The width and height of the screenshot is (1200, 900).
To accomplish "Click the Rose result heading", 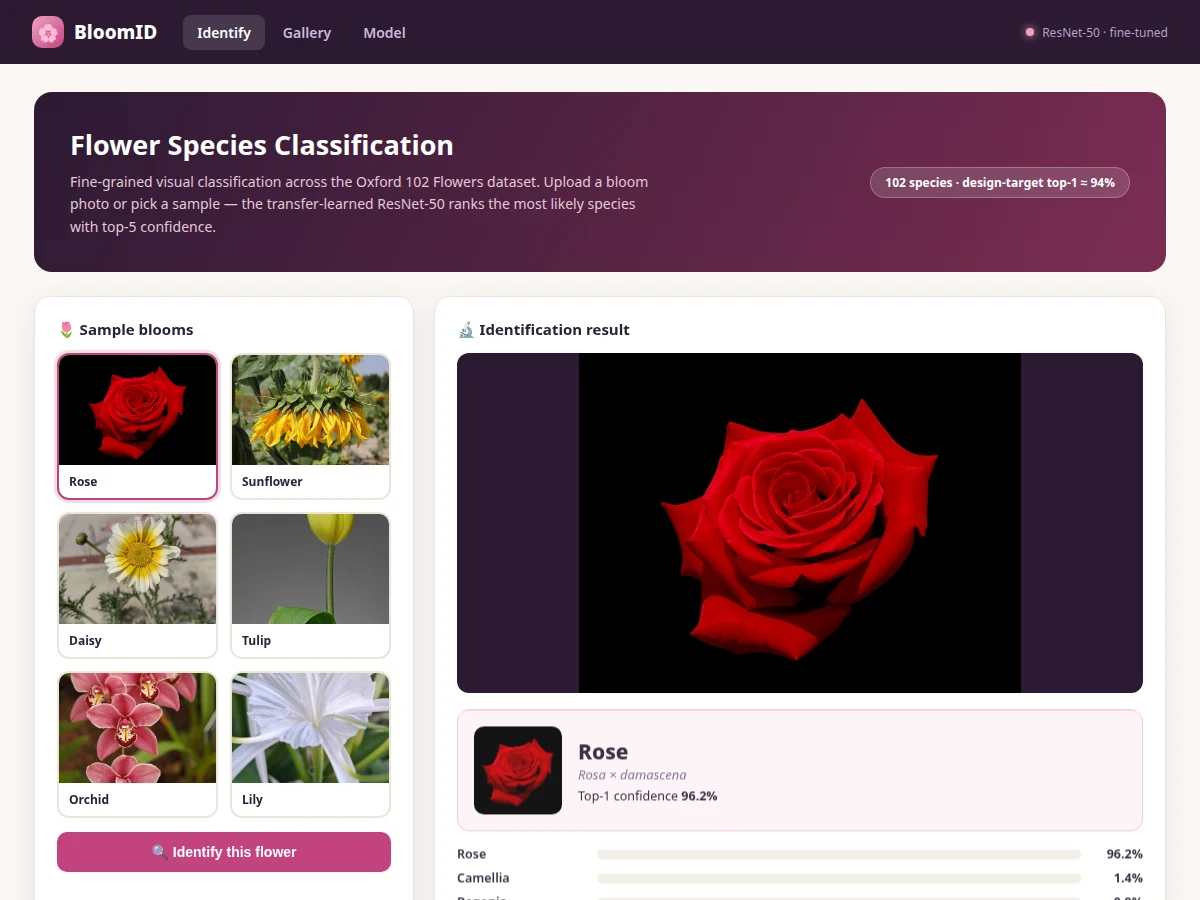I will (603, 752).
